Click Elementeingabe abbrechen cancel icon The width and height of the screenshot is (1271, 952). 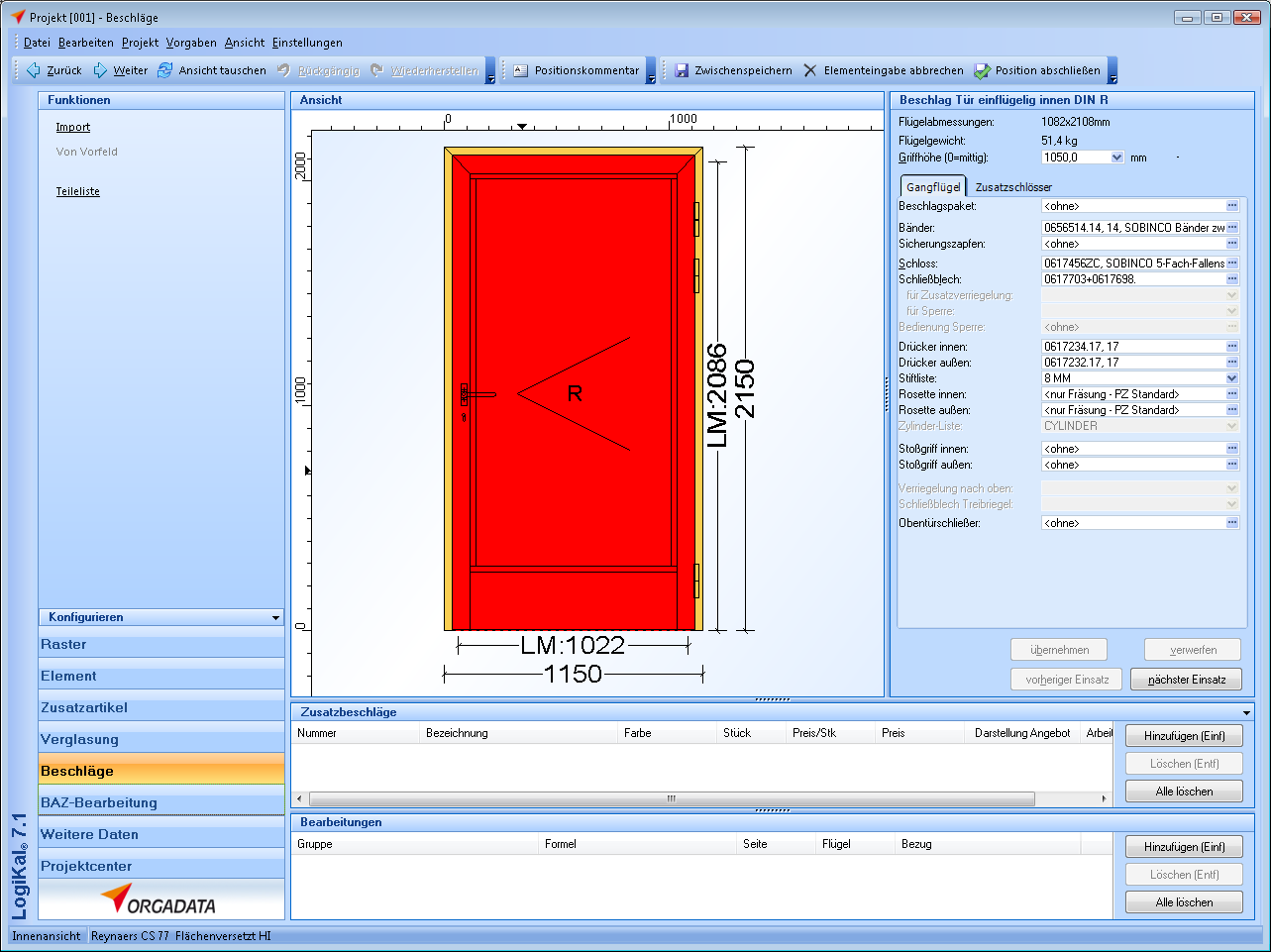coord(810,70)
